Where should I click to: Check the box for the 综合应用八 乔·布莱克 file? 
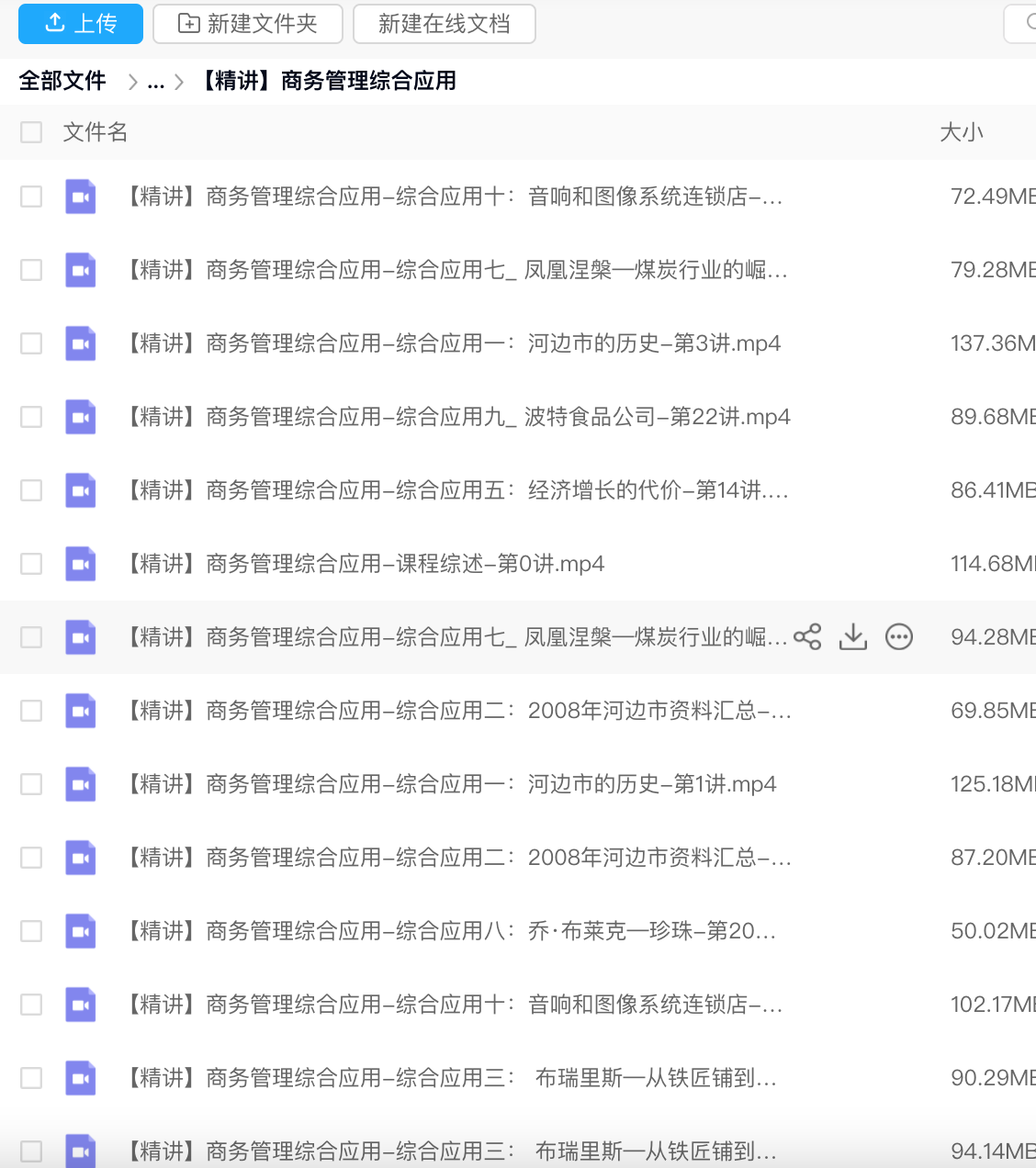coord(31,931)
